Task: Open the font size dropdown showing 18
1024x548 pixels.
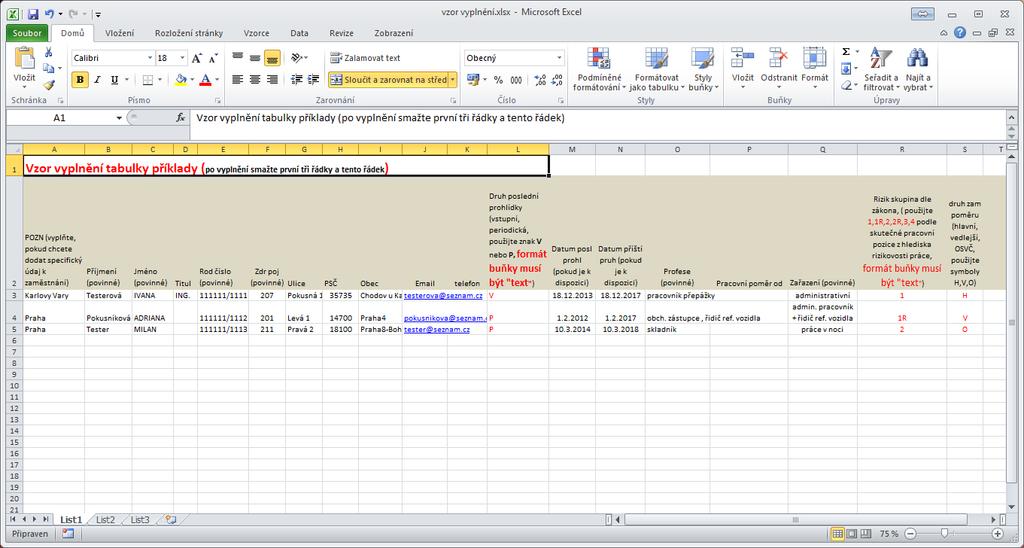Action: click(x=182, y=58)
